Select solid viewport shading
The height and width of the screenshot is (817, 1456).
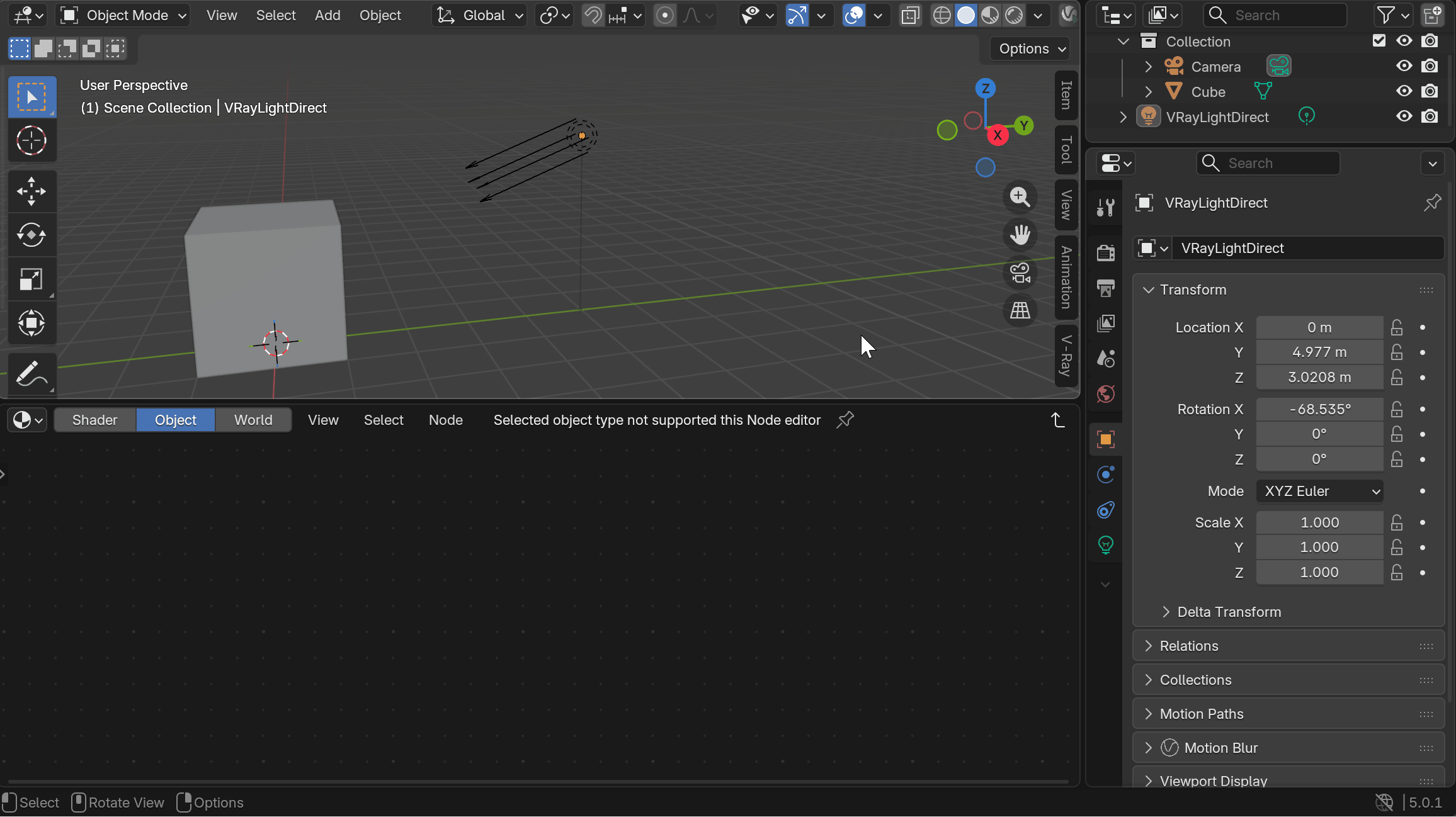tap(965, 15)
